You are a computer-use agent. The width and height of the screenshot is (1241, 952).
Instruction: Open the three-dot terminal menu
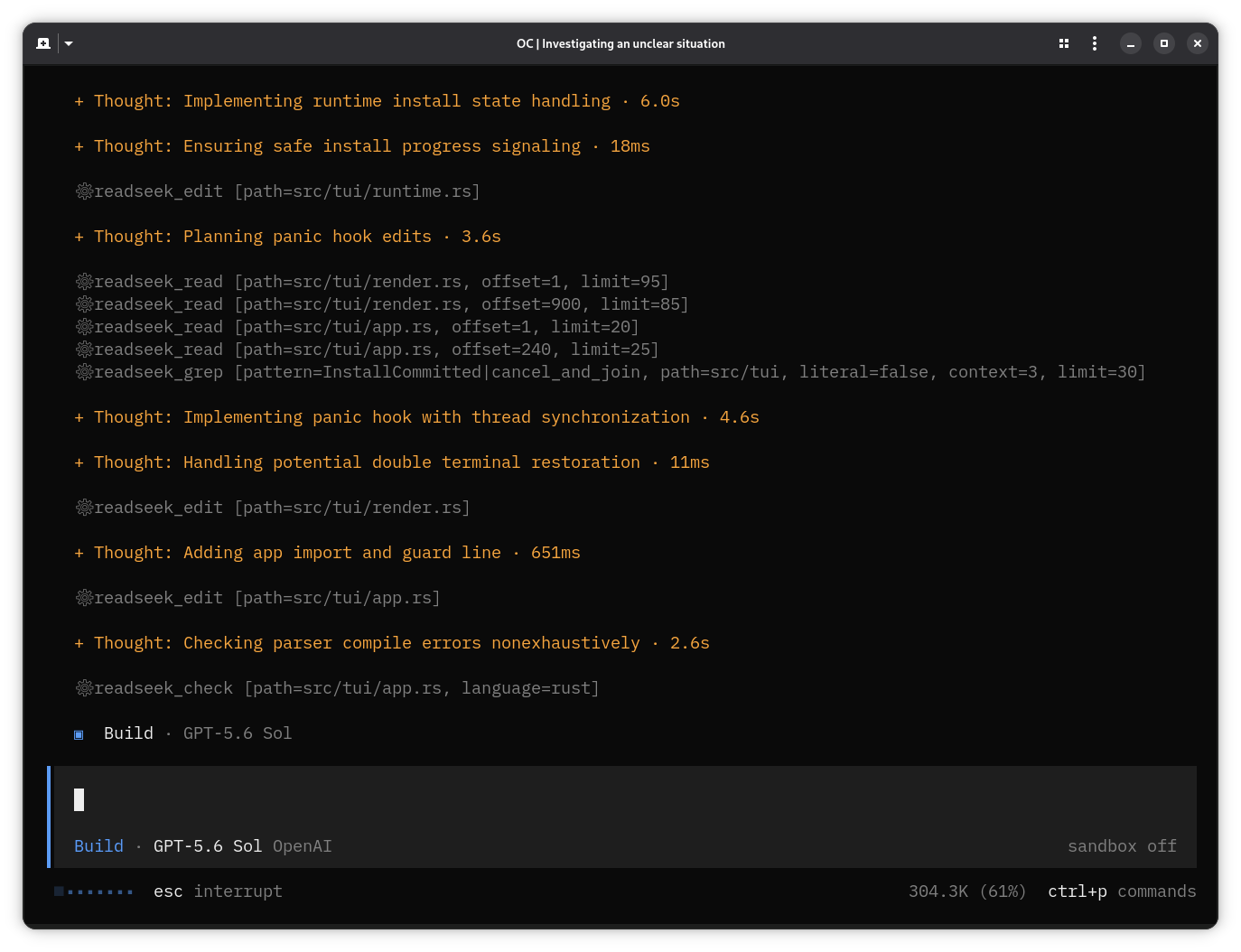click(x=1095, y=43)
